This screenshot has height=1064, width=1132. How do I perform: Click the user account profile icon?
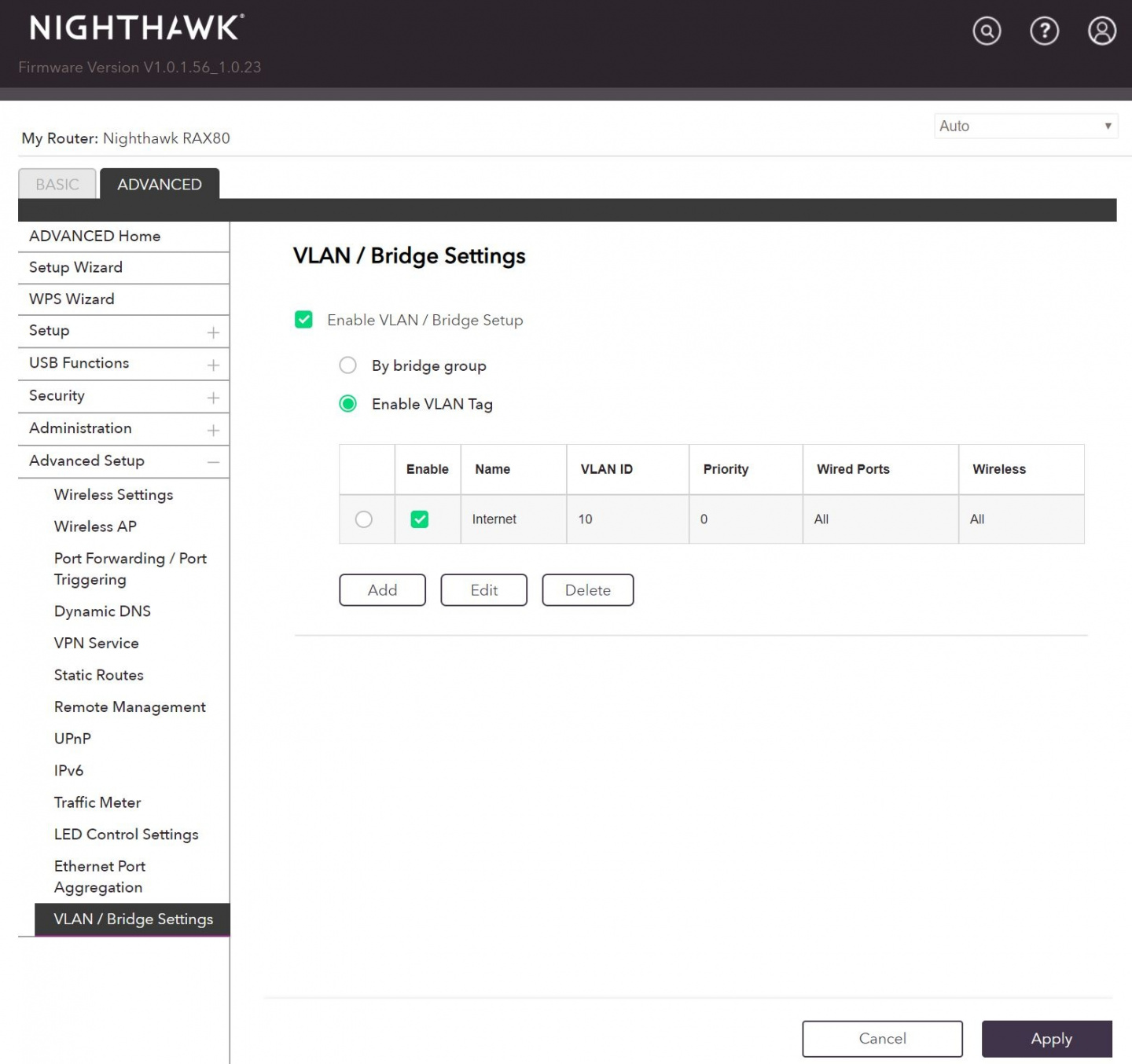(1101, 31)
